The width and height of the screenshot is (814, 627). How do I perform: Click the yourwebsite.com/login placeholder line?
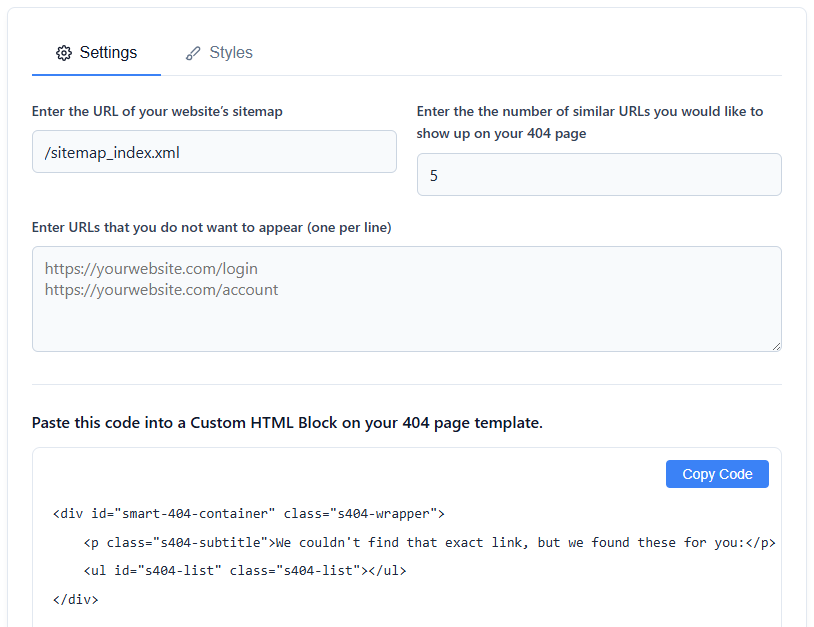coord(151,269)
